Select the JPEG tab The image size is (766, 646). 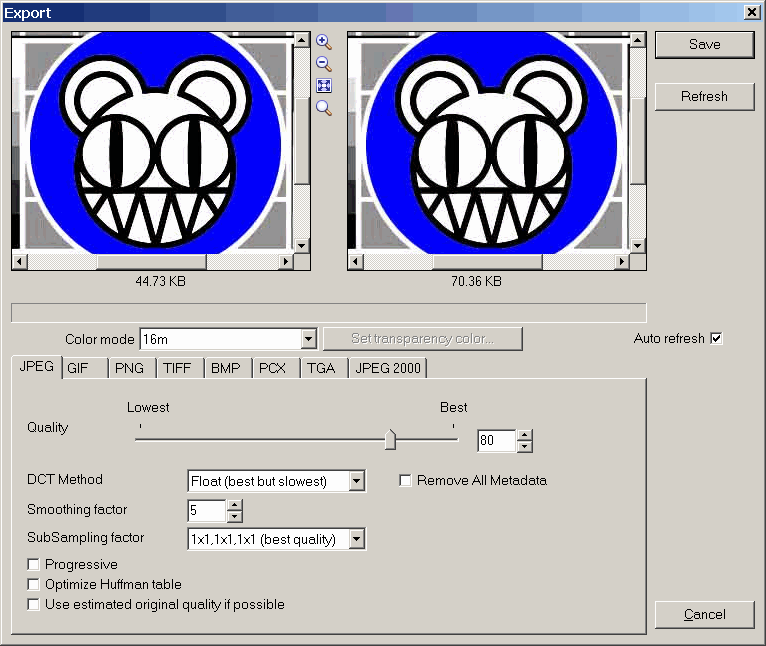click(37, 366)
